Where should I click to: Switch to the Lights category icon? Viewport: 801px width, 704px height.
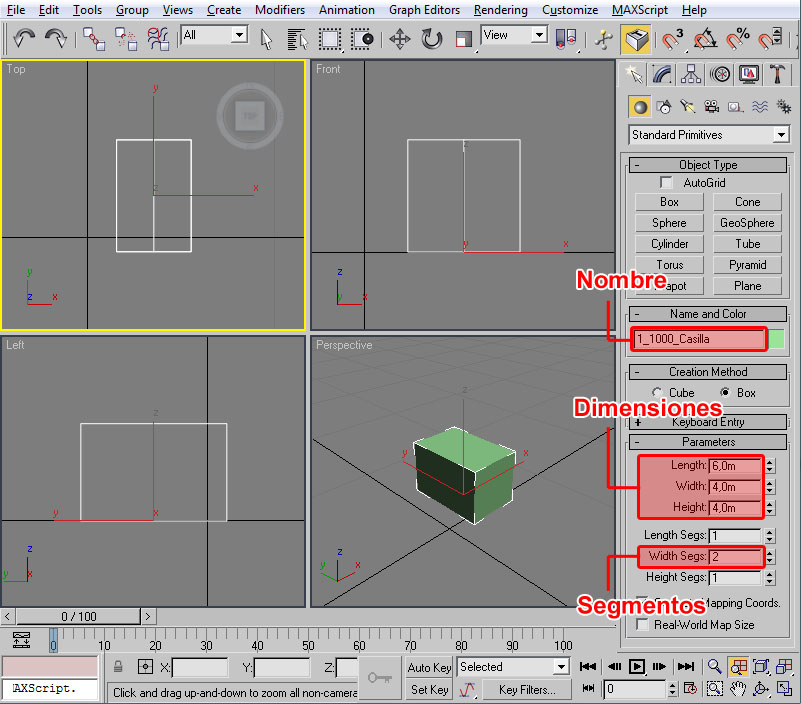click(x=687, y=106)
